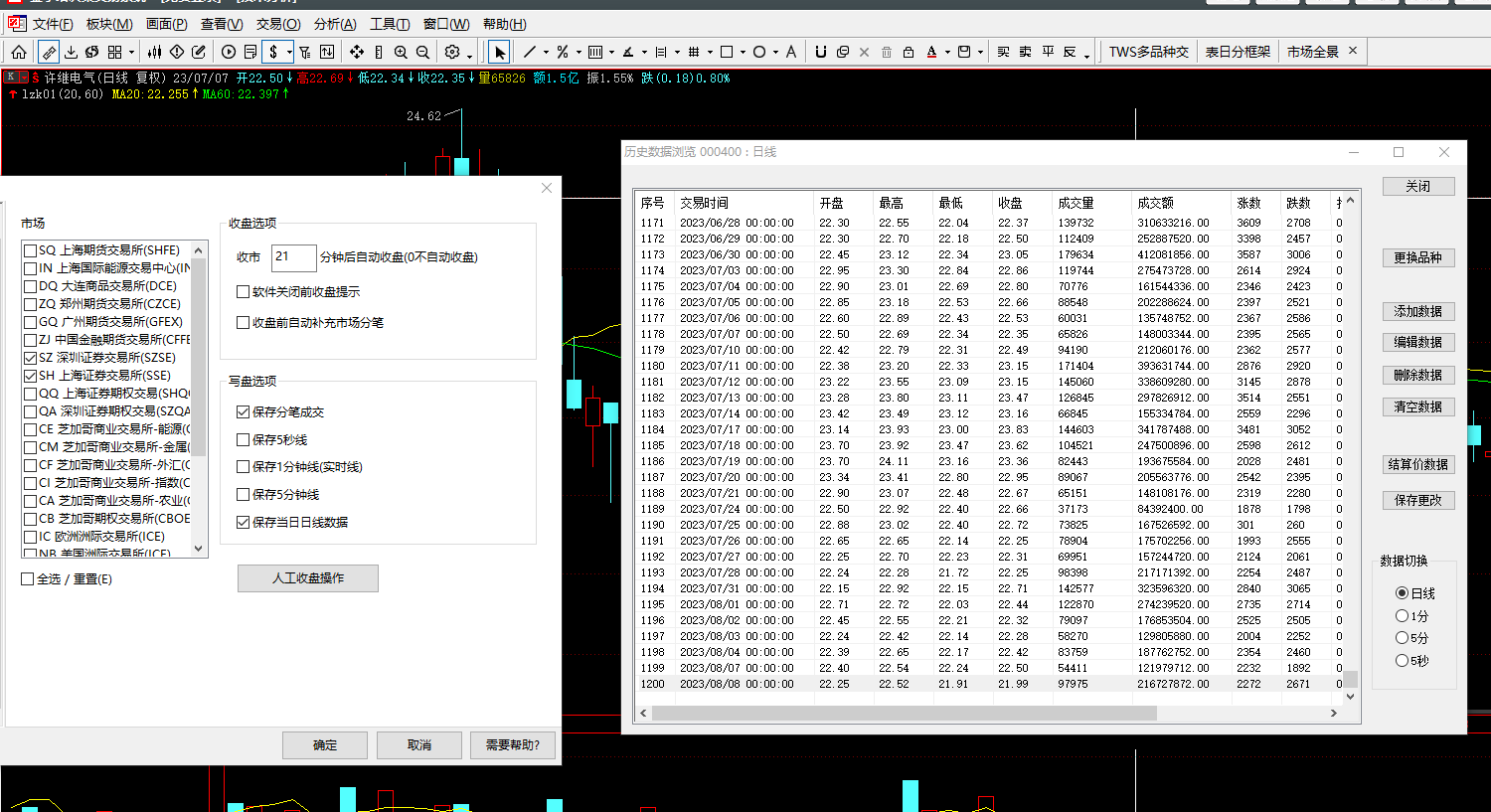Click the four-square layout grid icon
The image size is (1491, 812).
click(x=115, y=52)
